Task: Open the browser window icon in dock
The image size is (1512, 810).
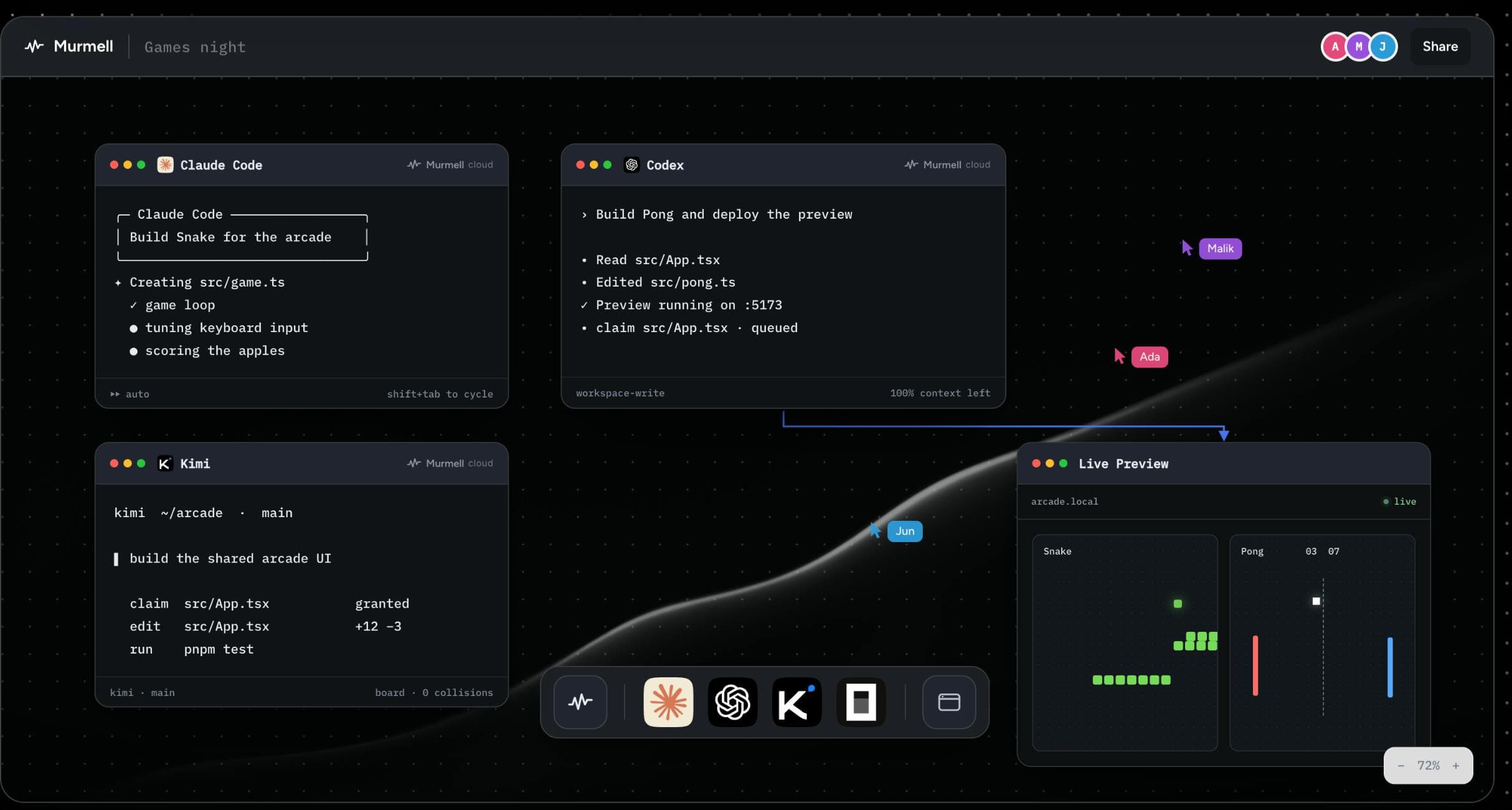Action: pos(949,702)
